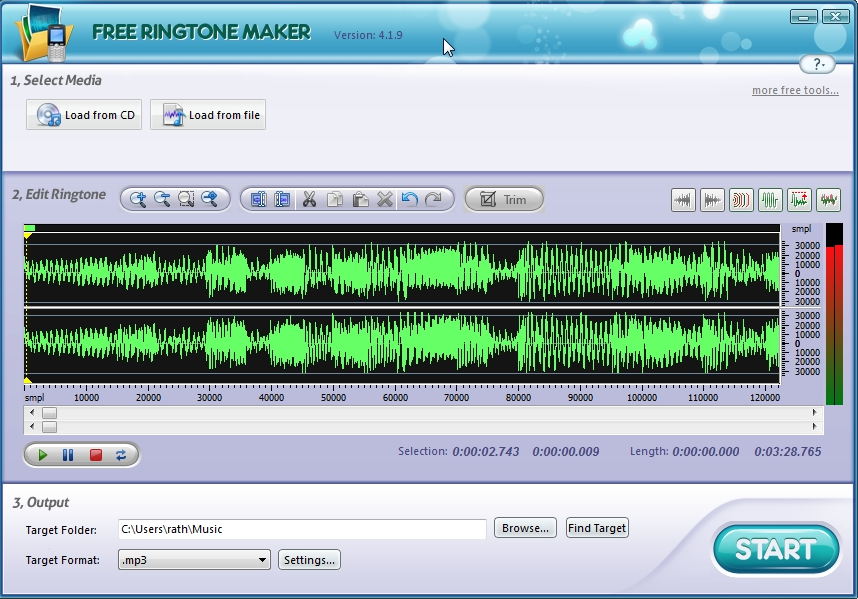Click the selection start time 0:00:02.743
Viewport: 858px width, 599px height.
coord(485,451)
